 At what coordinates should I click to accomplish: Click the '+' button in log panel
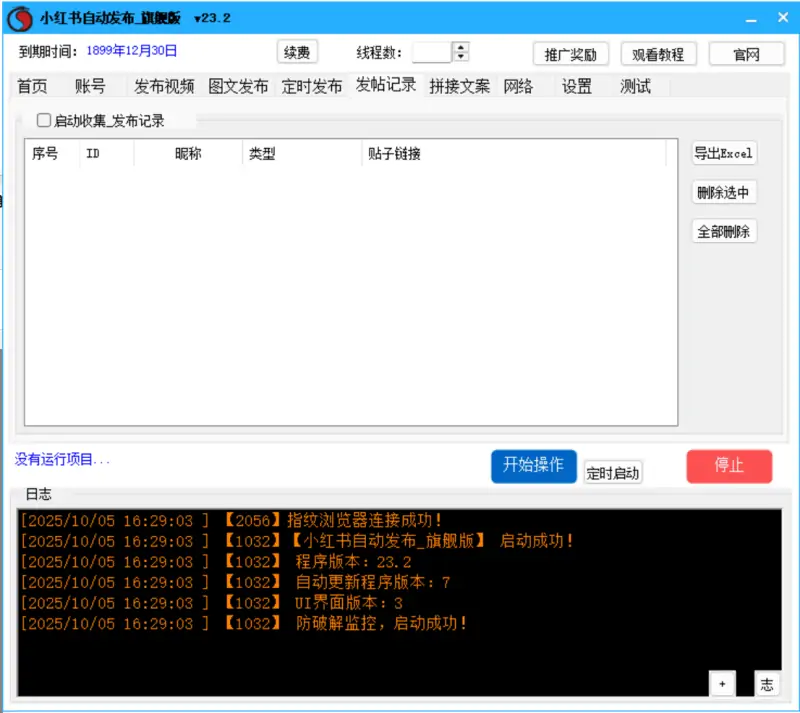[722, 684]
